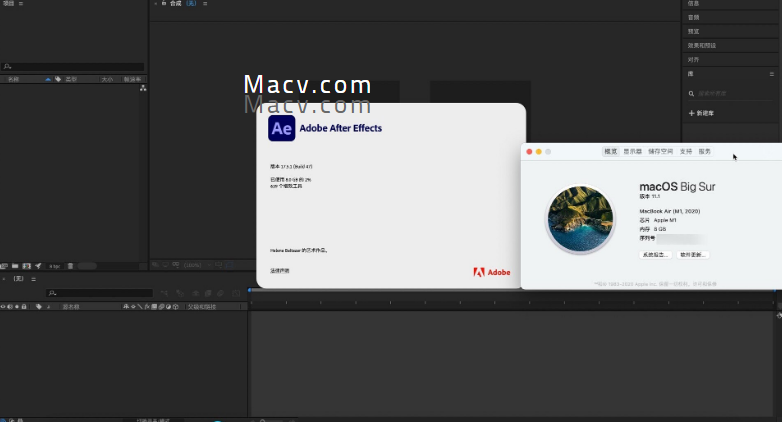Click the macOS Big Sur wallpaper image
The height and width of the screenshot is (422, 782).
click(580, 218)
